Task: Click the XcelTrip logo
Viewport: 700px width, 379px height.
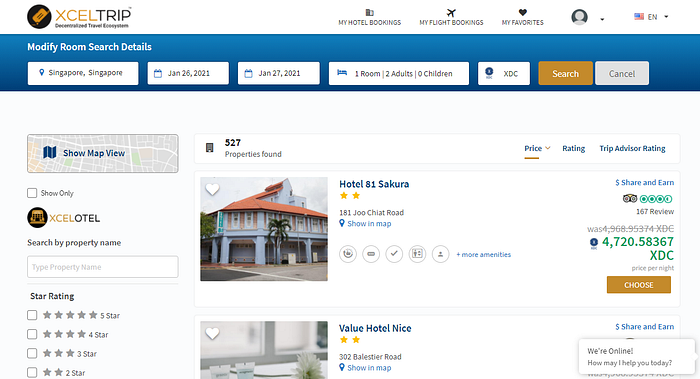Action: [x=79, y=17]
